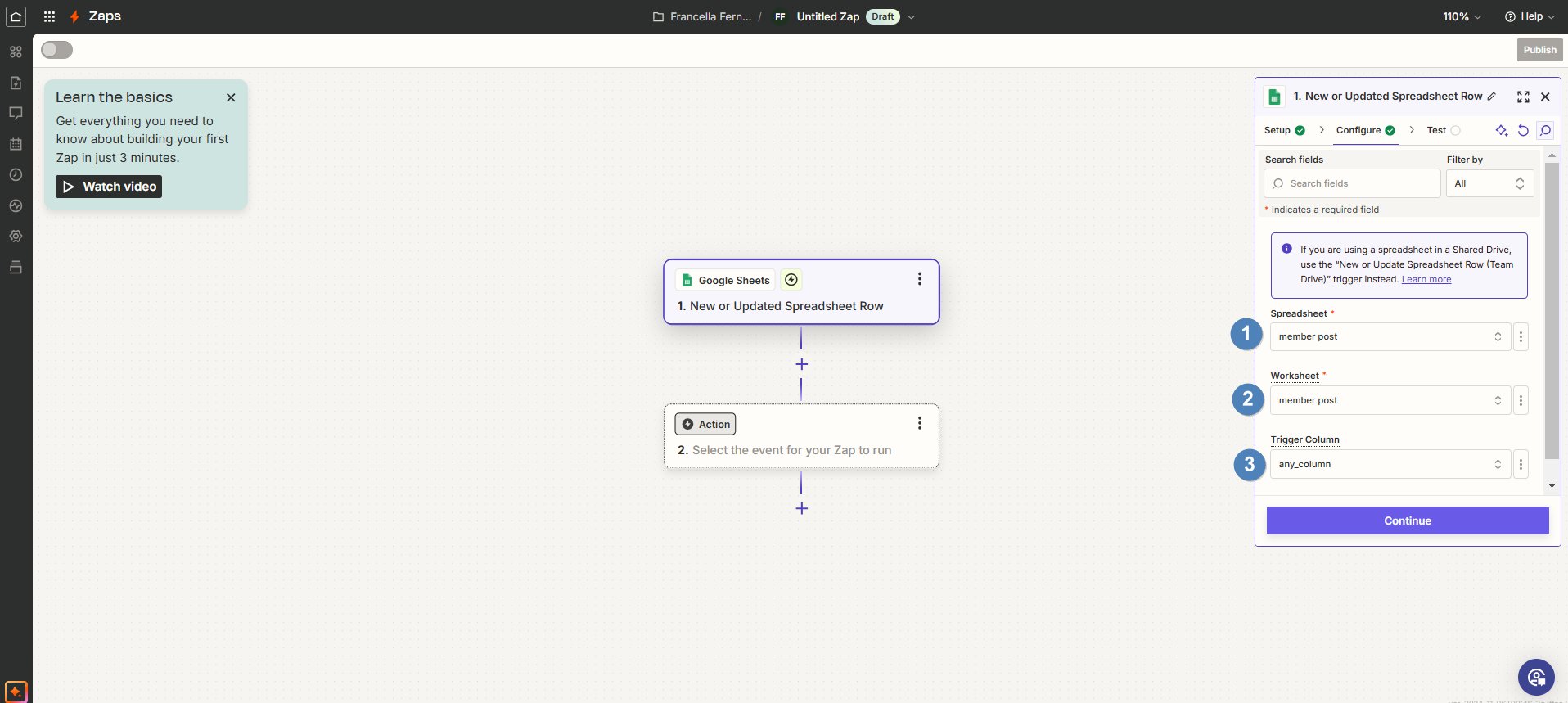The image size is (1568, 703).
Task: Open the Trigger Column any_column dropdown
Action: coord(1390,464)
